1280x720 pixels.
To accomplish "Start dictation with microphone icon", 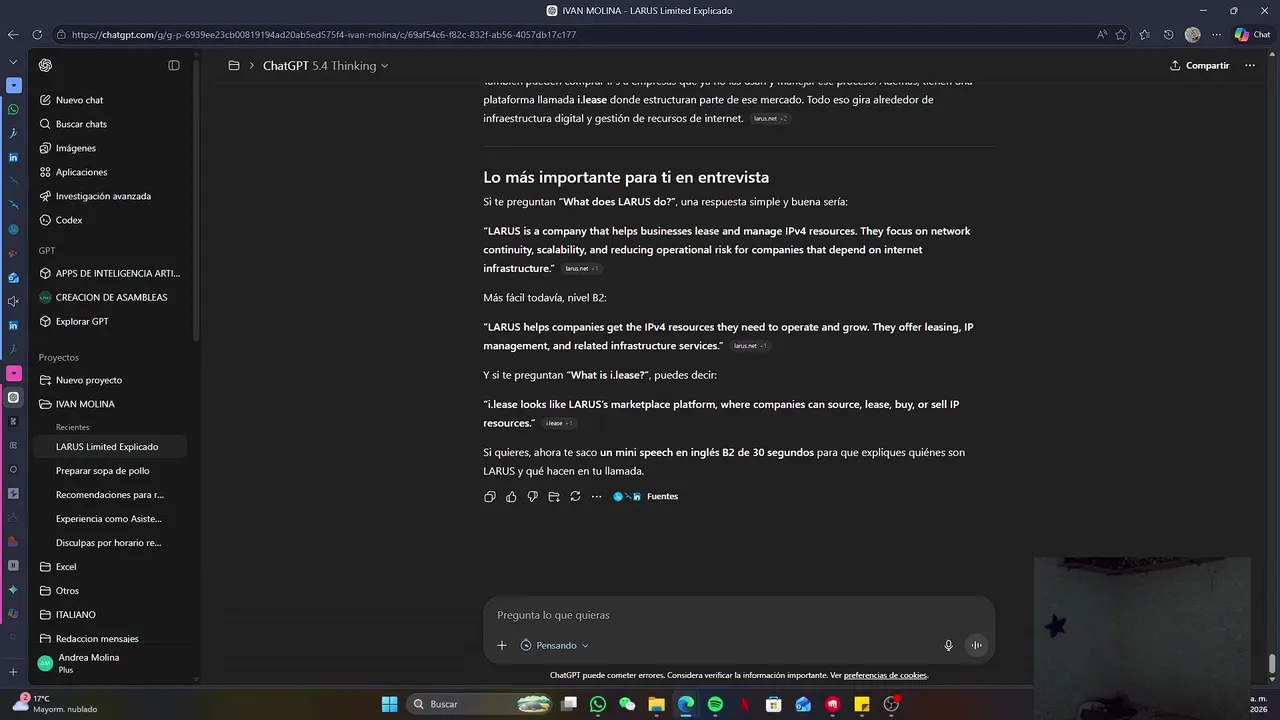I will 948,645.
